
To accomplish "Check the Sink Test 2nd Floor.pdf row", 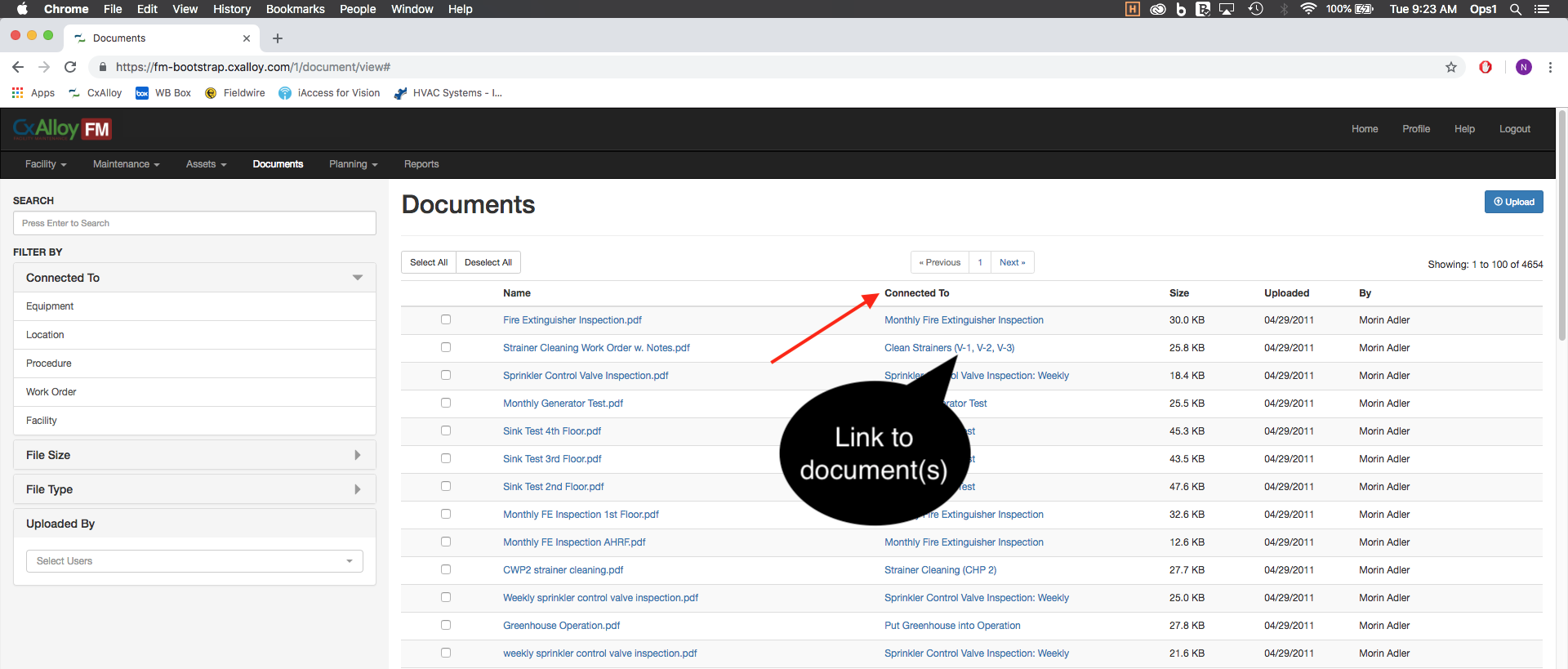I will pos(446,486).
